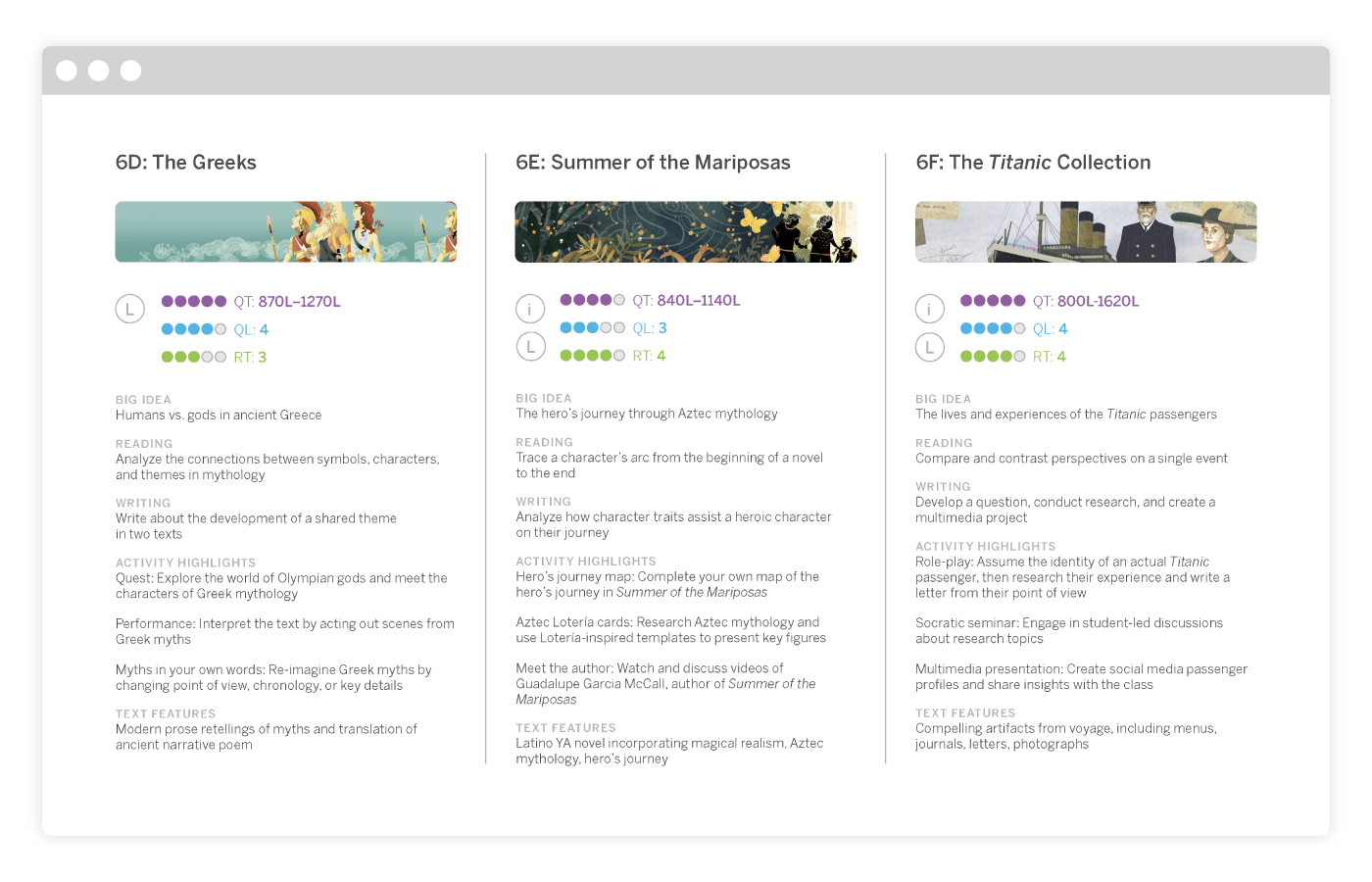This screenshot has height=882, width=1372.
Task: Open the Summer of the Mariposas banner image
Action: click(686, 231)
